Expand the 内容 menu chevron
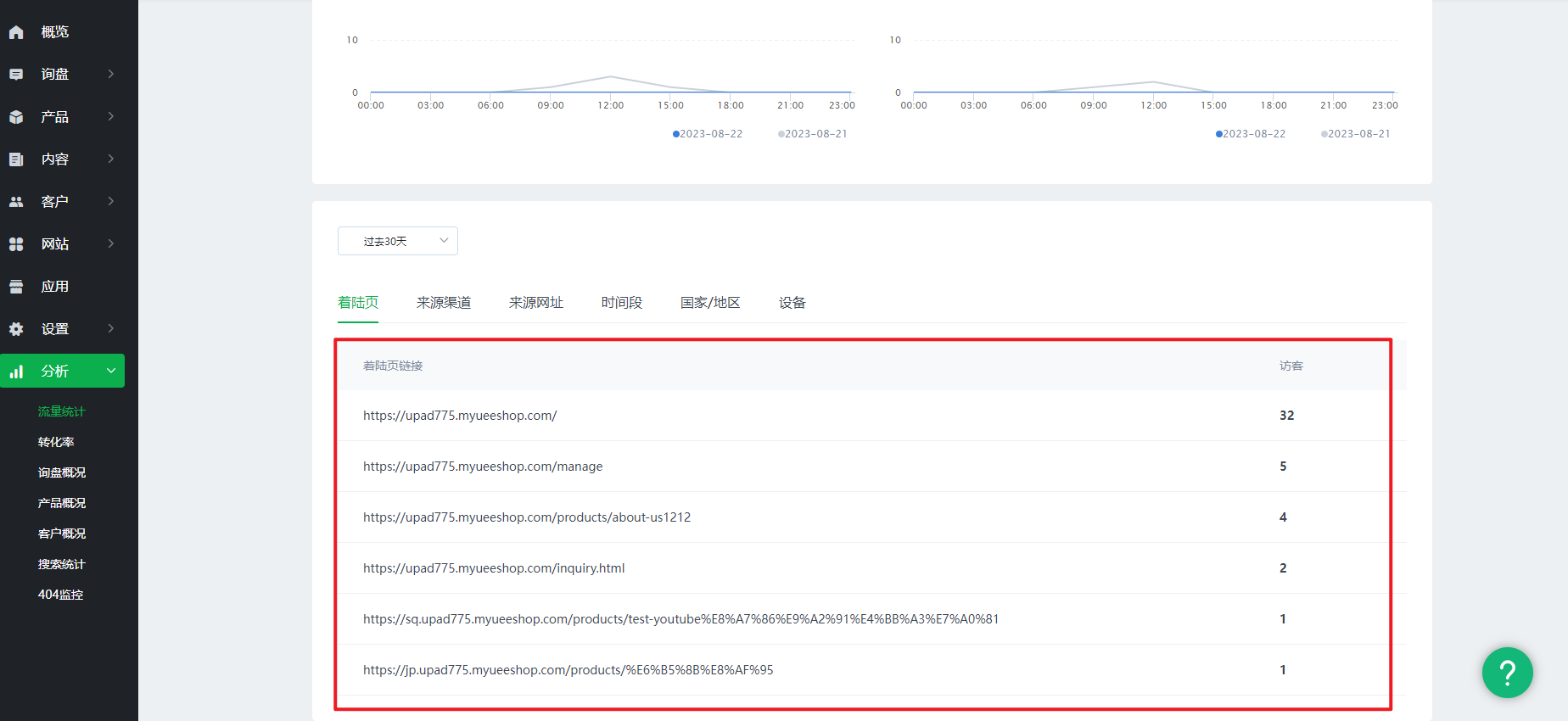This screenshot has width=1568, height=721. pyautogui.click(x=111, y=159)
